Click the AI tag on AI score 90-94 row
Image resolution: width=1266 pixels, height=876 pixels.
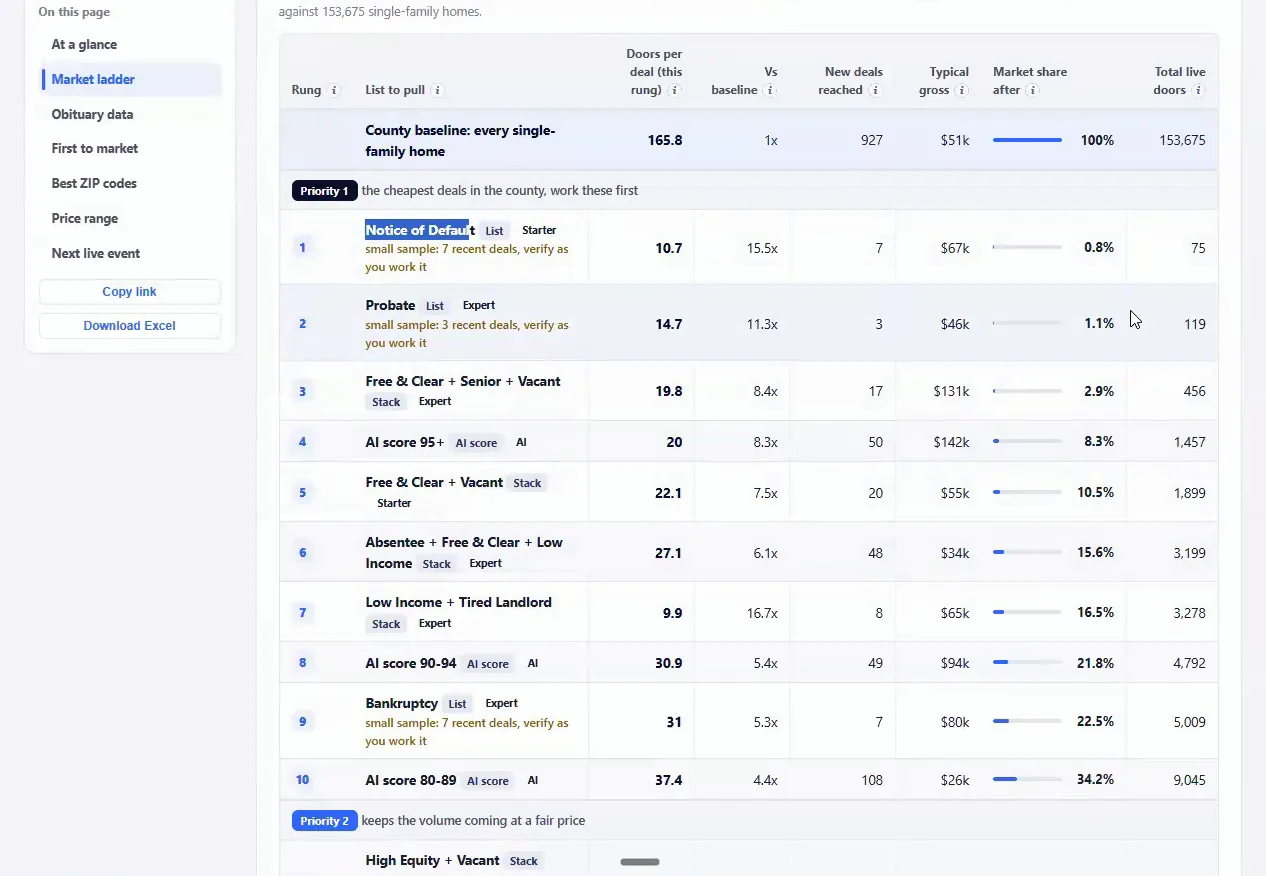(533, 663)
